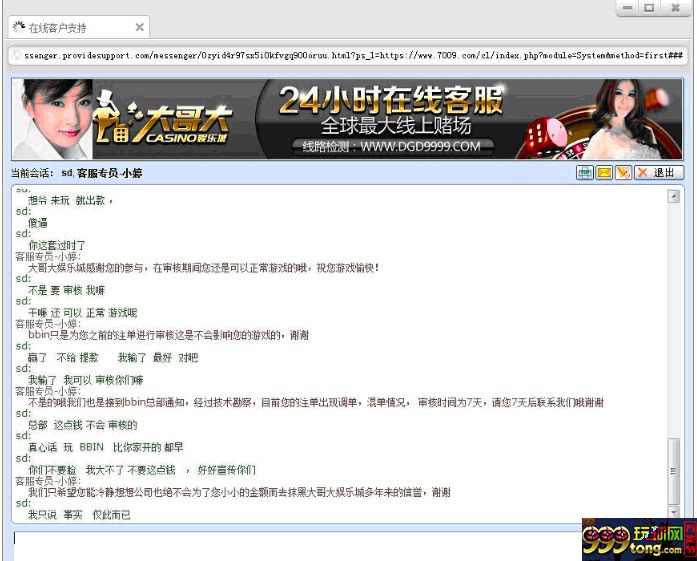Maximize the chat window
This screenshot has height=561, width=697.
(x=649, y=8)
